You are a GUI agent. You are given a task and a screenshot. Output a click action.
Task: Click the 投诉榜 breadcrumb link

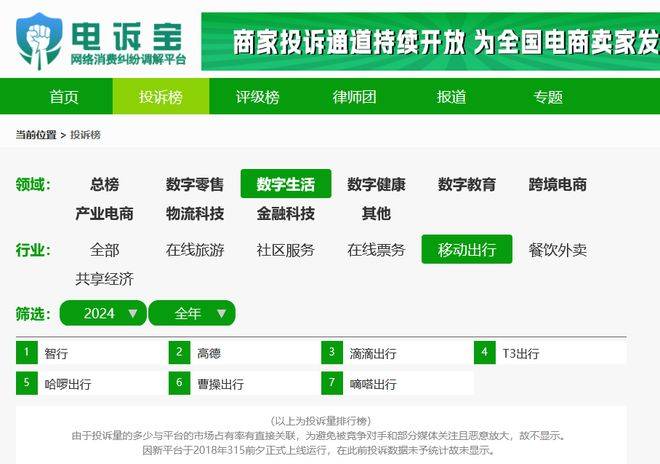click(x=85, y=134)
